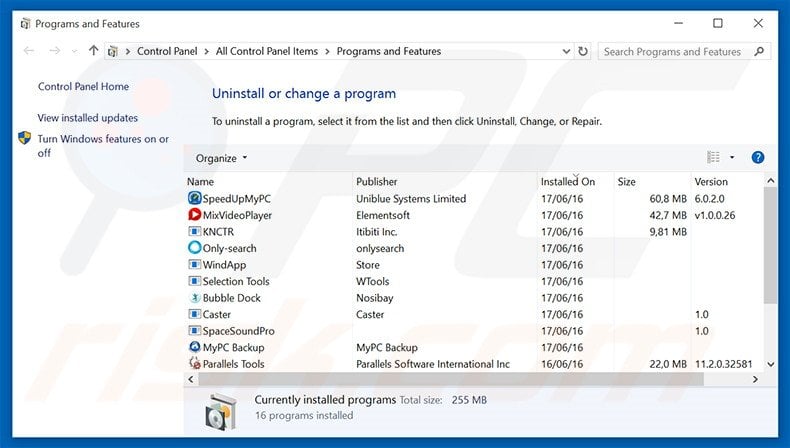Click the Only-search circle icon
This screenshot has width=790, height=448.
click(x=194, y=247)
